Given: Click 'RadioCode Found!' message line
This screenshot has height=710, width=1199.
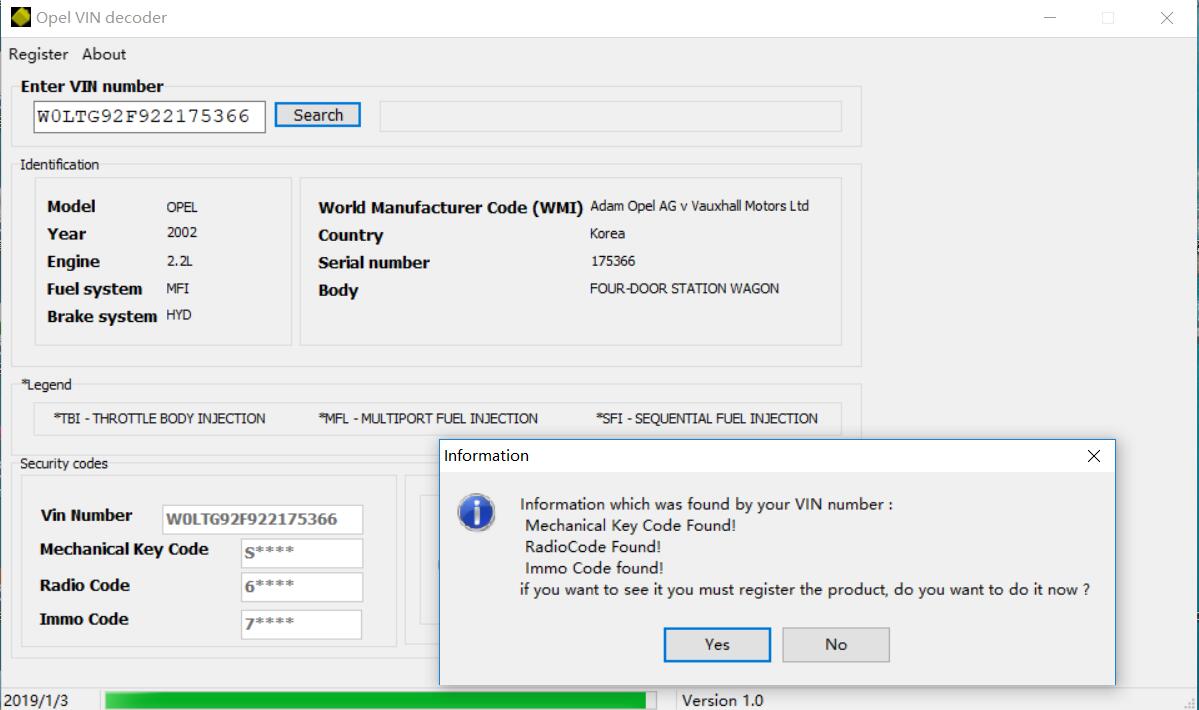Looking at the screenshot, I should click(593, 546).
